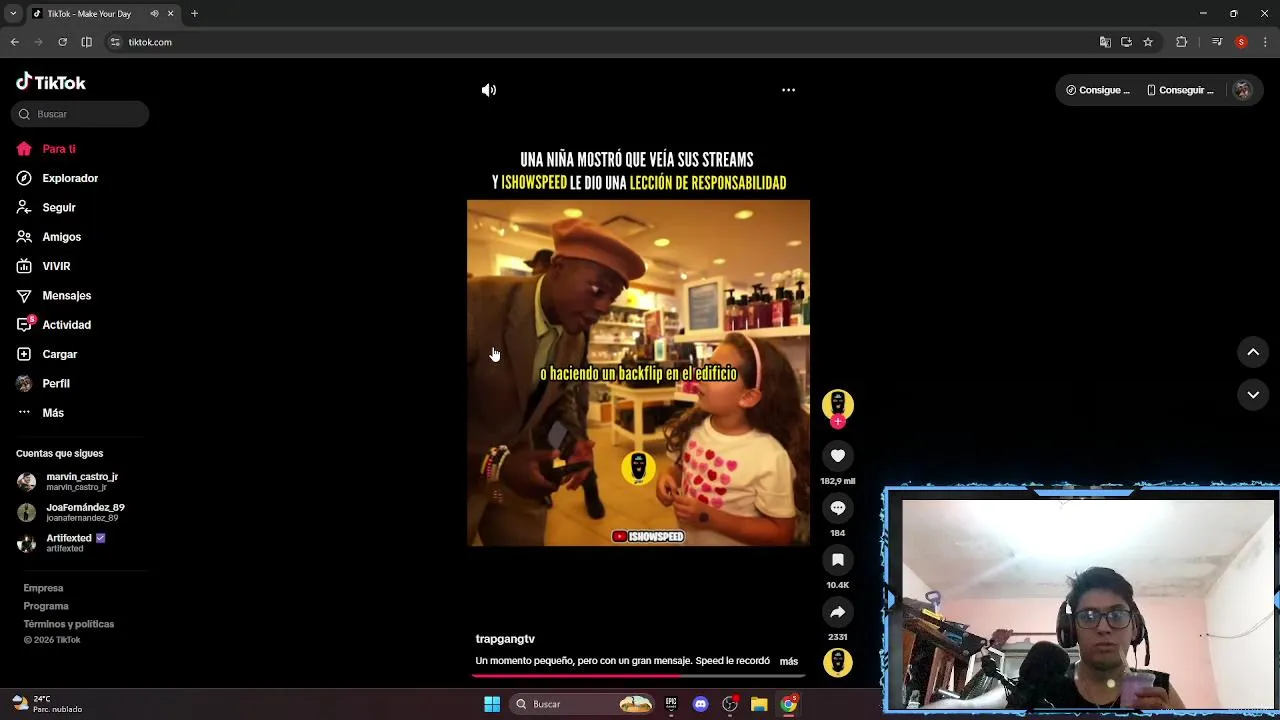Viewport: 1280px width, 720px height.
Task: Open the comments bubble with 184 comments
Action: [x=838, y=508]
